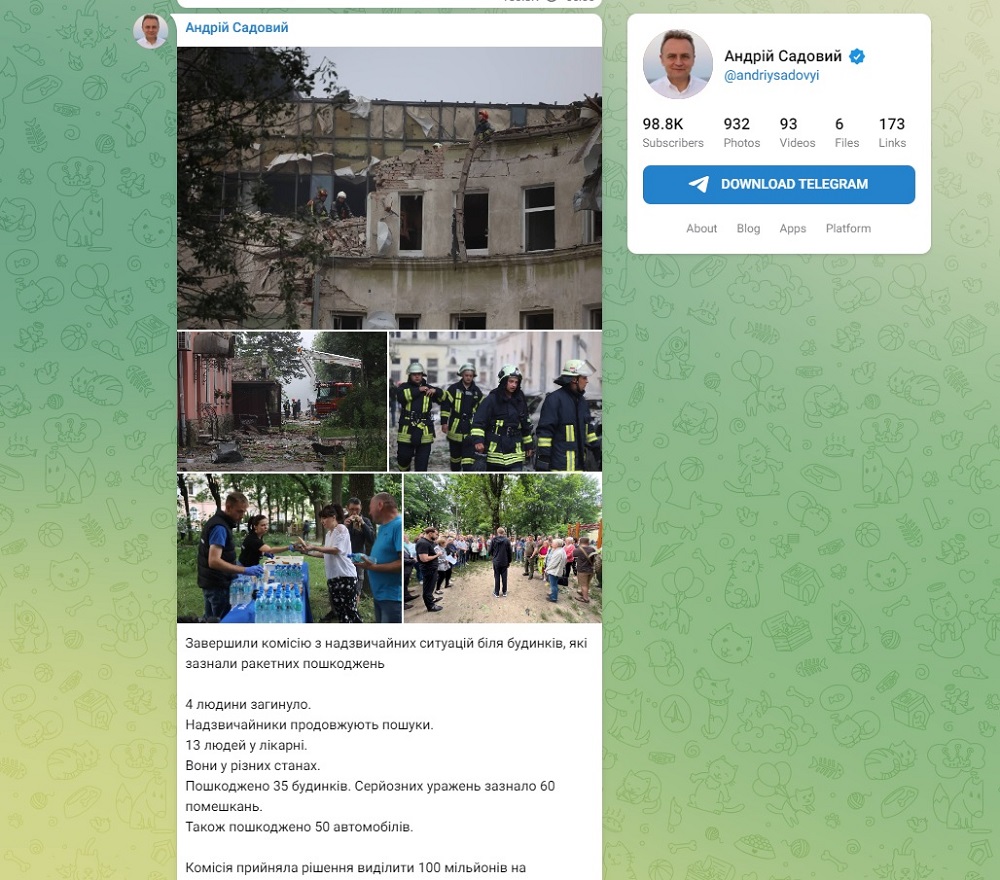View the 932 Photos tab
The image size is (1000, 880).
pos(742,133)
